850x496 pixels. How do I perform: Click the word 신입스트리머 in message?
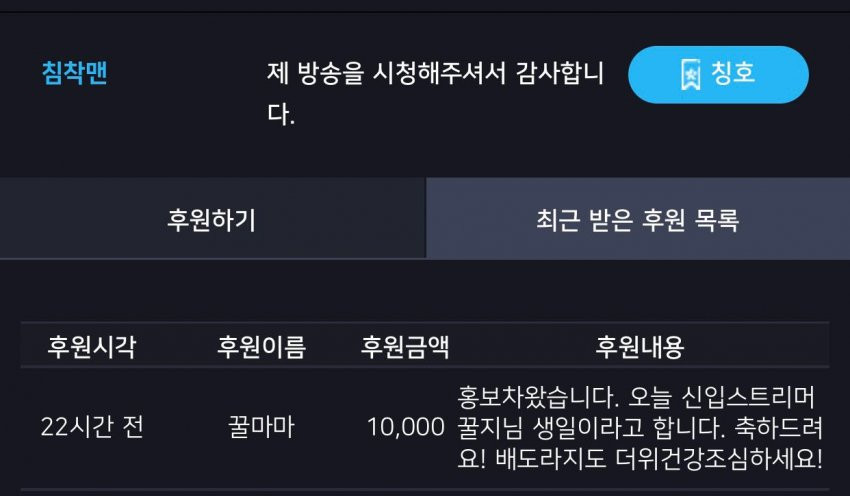click(748, 397)
